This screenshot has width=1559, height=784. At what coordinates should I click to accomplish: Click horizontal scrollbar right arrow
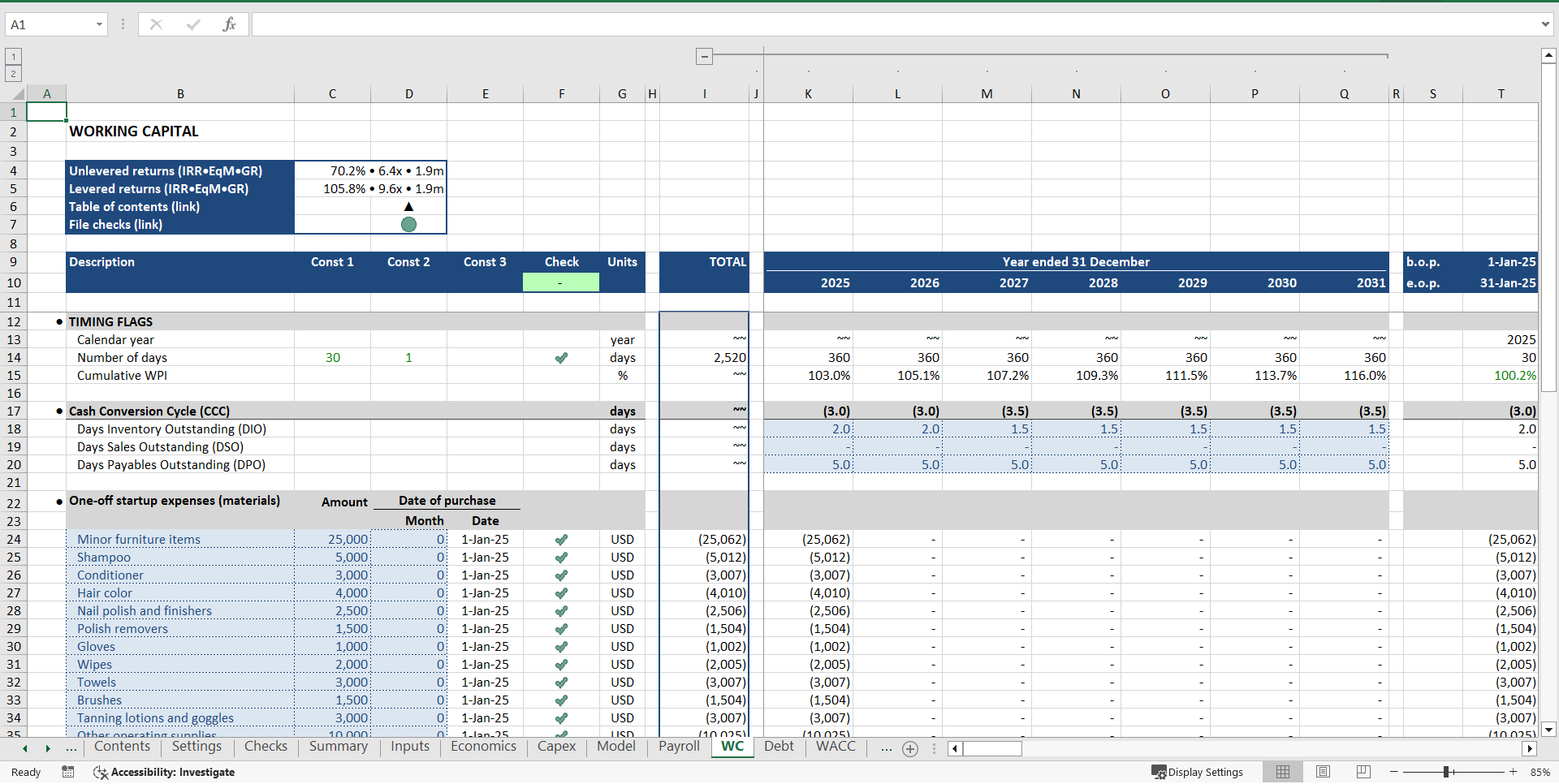tap(1530, 748)
